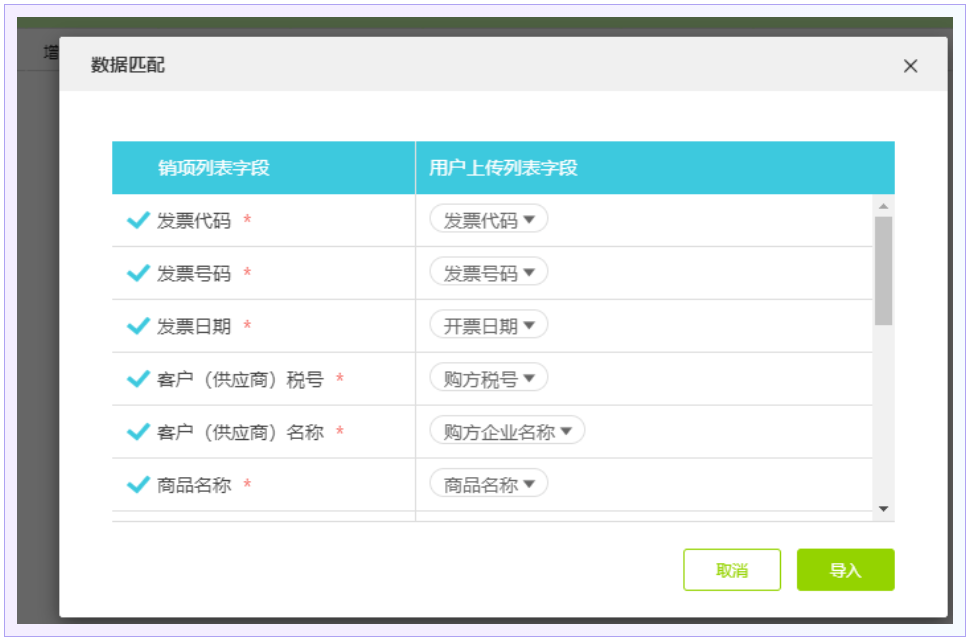
Task: Click the 用户上传列表字段 column header
Action: [503, 168]
